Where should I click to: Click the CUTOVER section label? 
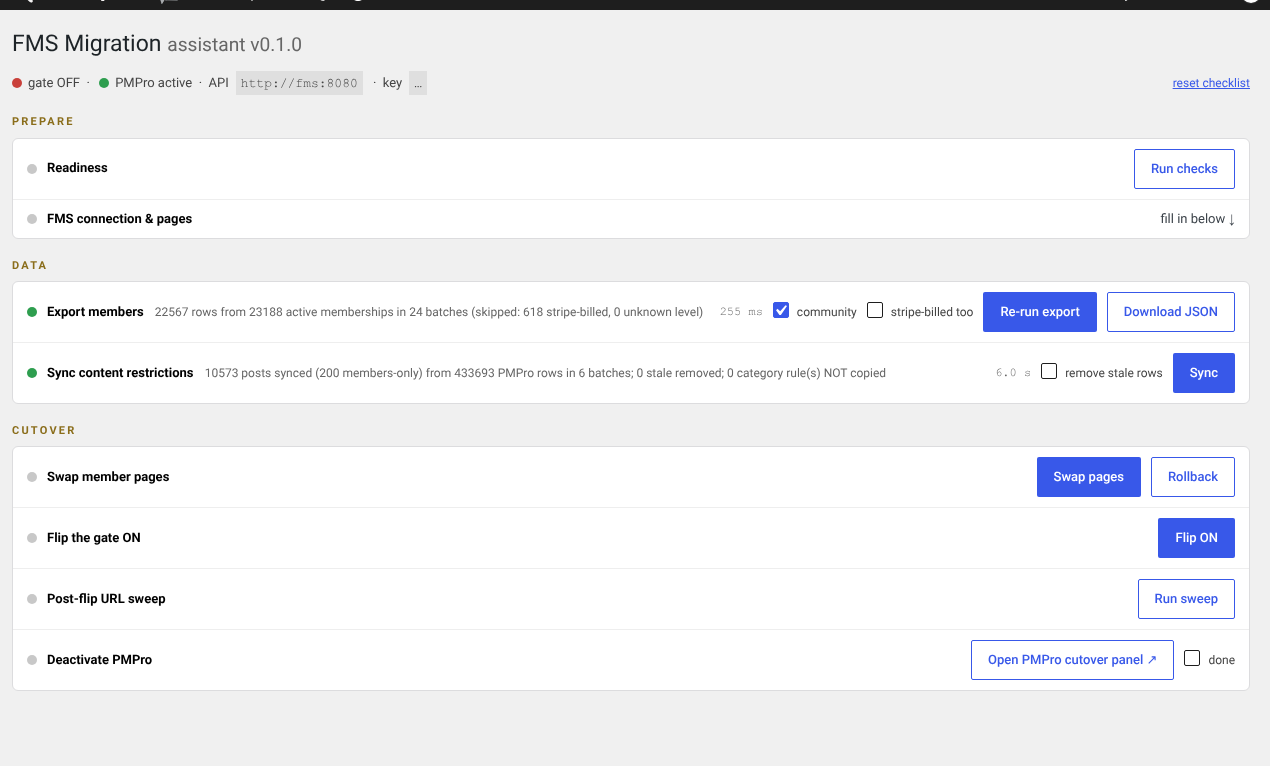(x=44, y=430)
